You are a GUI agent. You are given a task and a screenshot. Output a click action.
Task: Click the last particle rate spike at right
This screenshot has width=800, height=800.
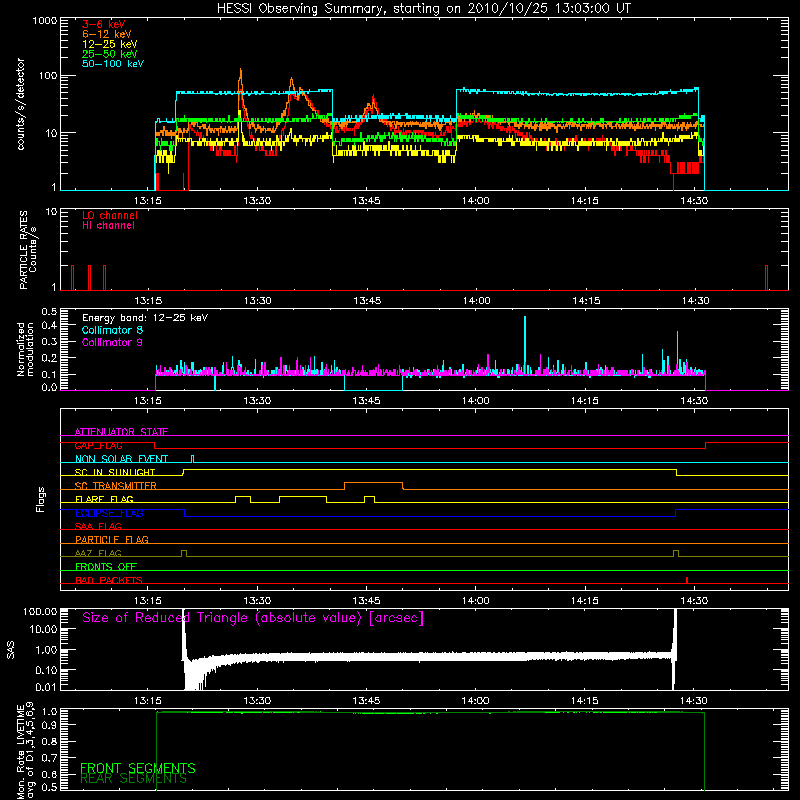(x=766, y=278)
